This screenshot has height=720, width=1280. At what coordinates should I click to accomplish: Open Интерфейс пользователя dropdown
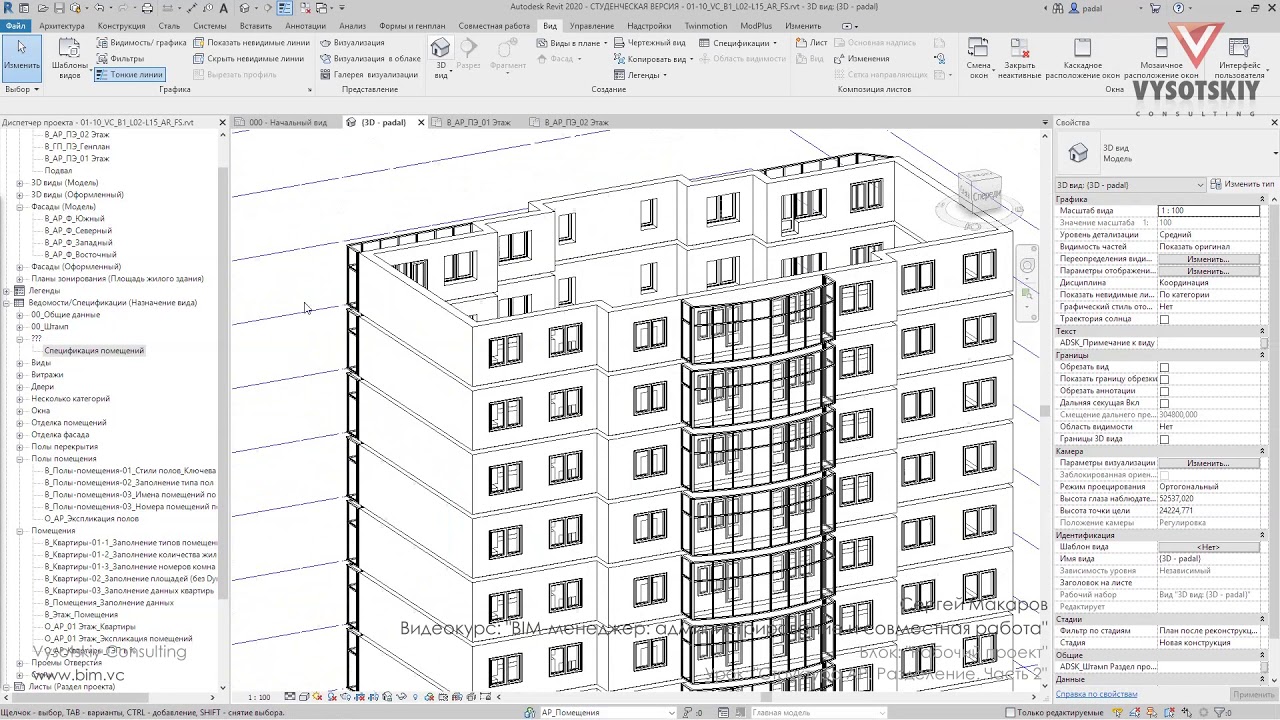tap(1240, 58)
